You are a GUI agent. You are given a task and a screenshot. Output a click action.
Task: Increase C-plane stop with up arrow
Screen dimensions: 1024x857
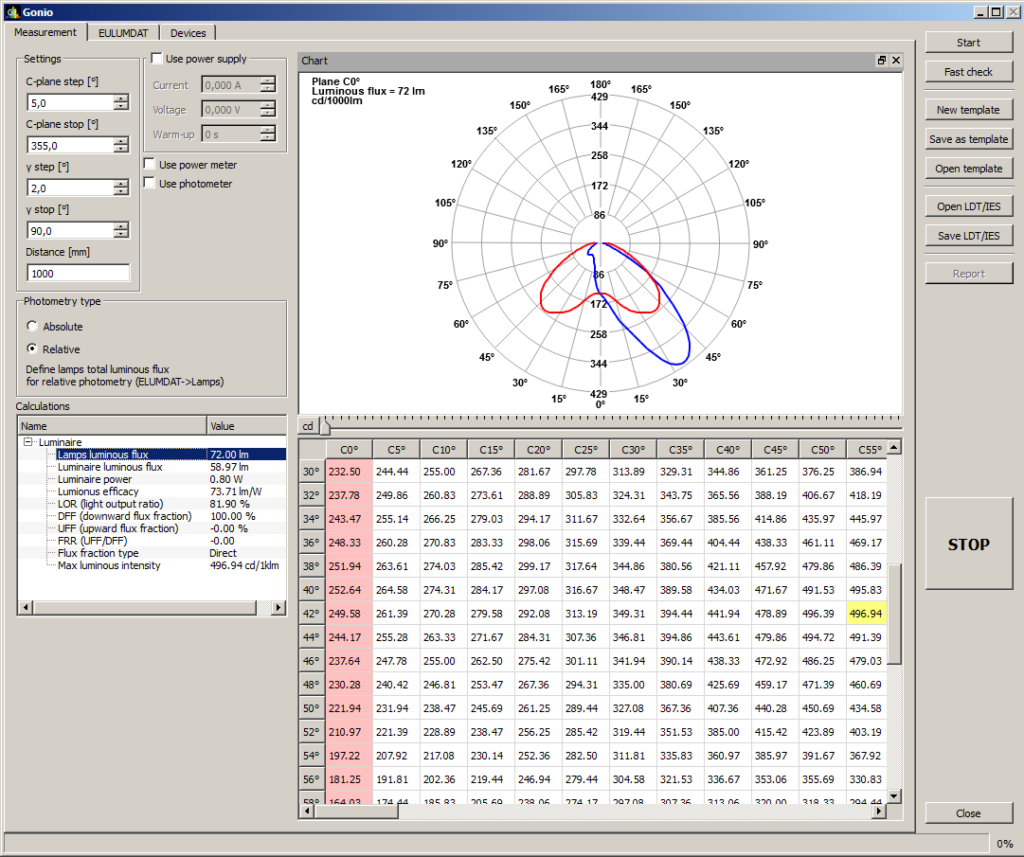pos(121,141)
